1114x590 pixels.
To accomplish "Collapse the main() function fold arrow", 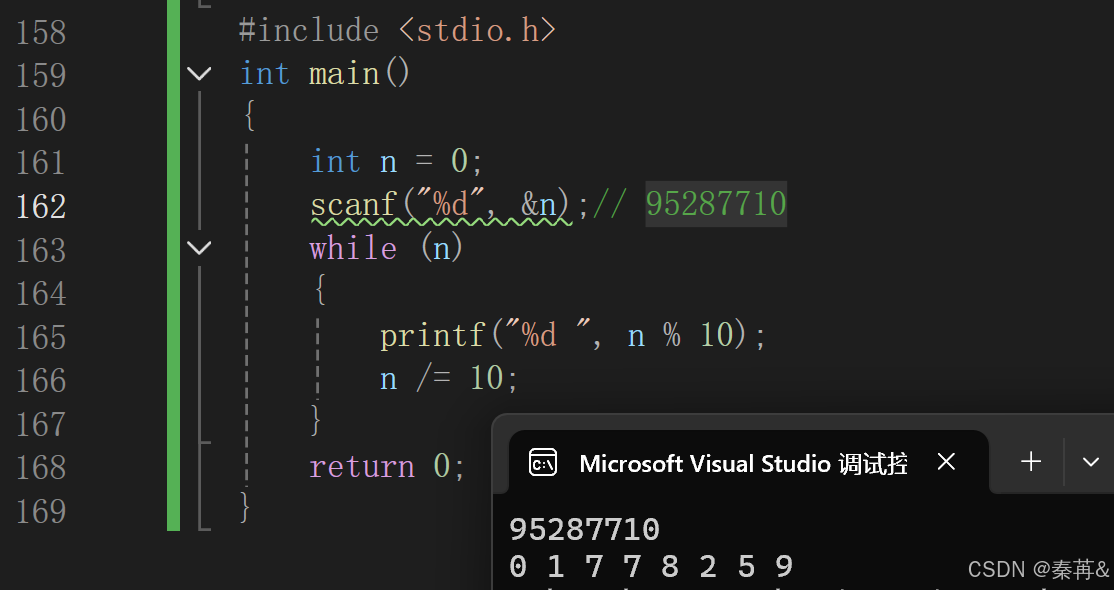I will coord(199,73).
